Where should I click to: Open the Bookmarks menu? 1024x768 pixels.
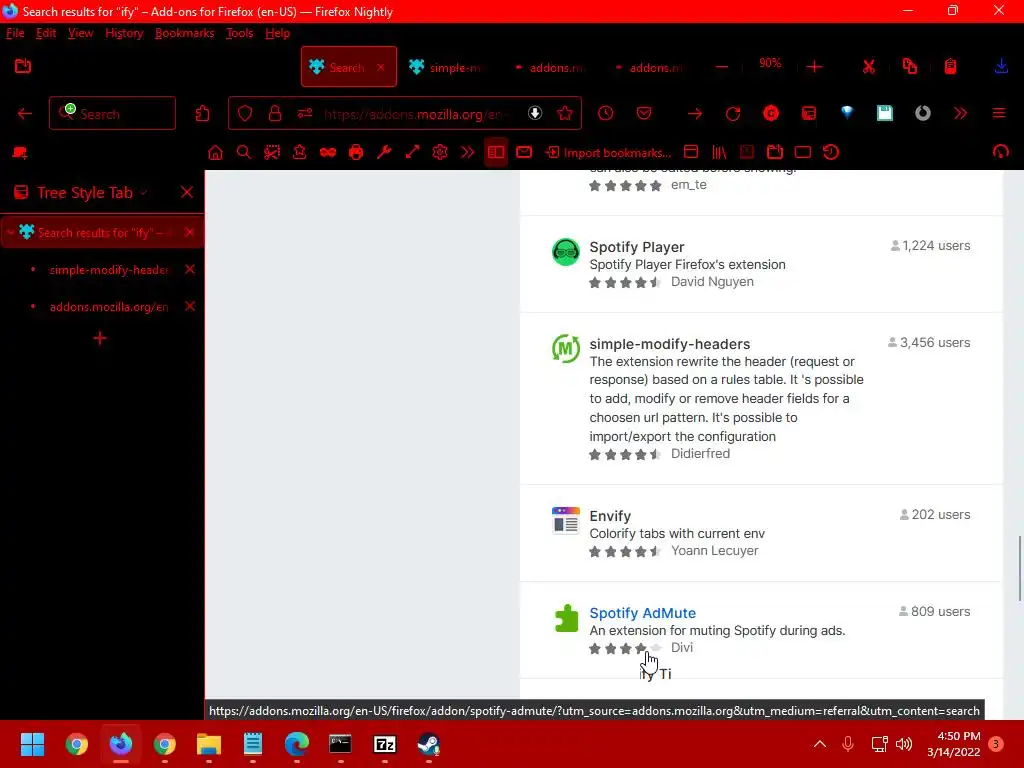coord(184,33)
